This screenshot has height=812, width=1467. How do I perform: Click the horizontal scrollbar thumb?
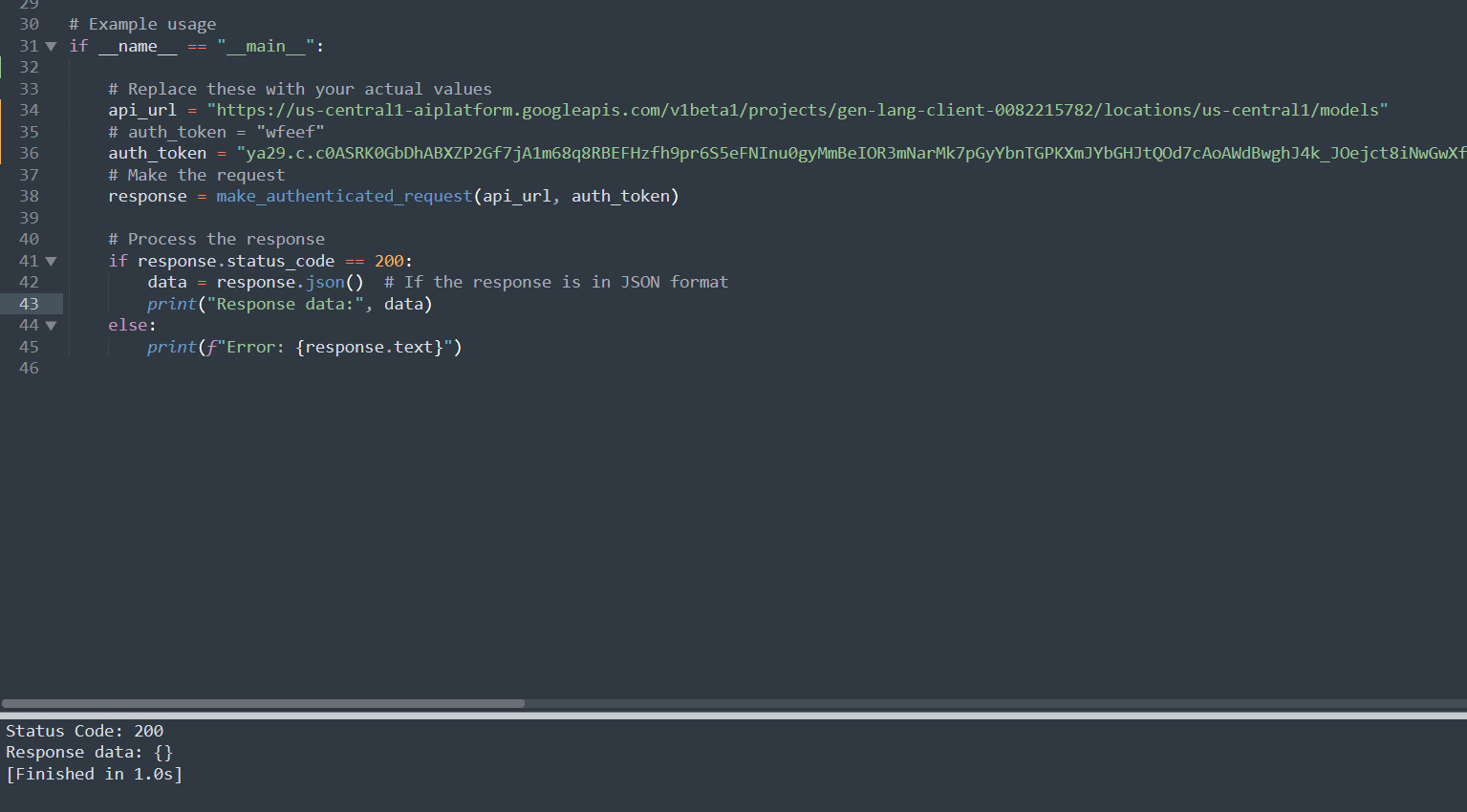pos(263,703)
